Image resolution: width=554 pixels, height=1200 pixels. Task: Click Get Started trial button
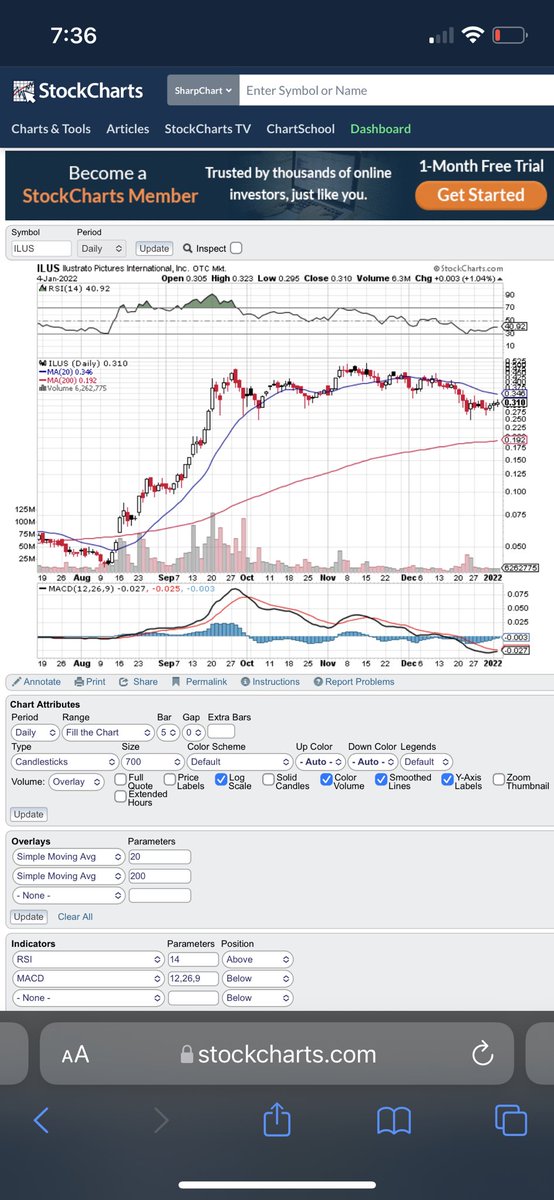tap(481, 195)
